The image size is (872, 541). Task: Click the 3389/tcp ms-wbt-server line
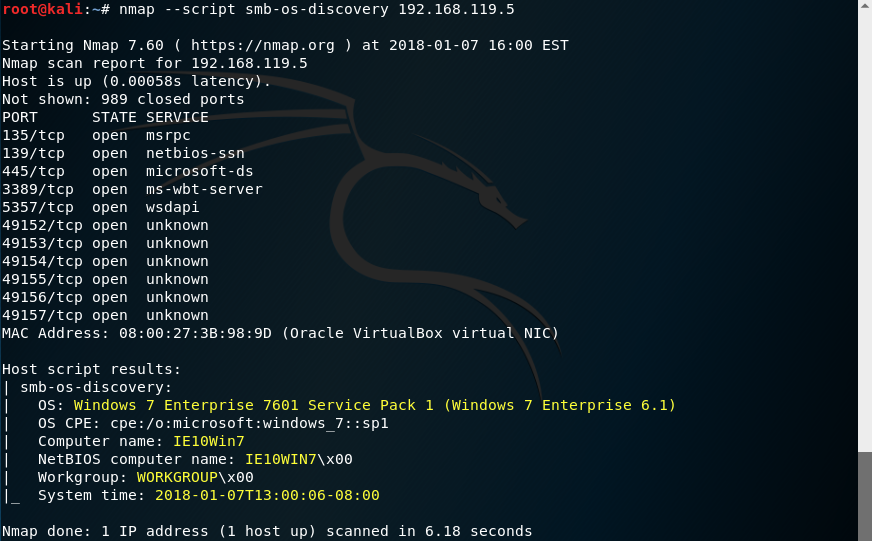click(132, 189)
